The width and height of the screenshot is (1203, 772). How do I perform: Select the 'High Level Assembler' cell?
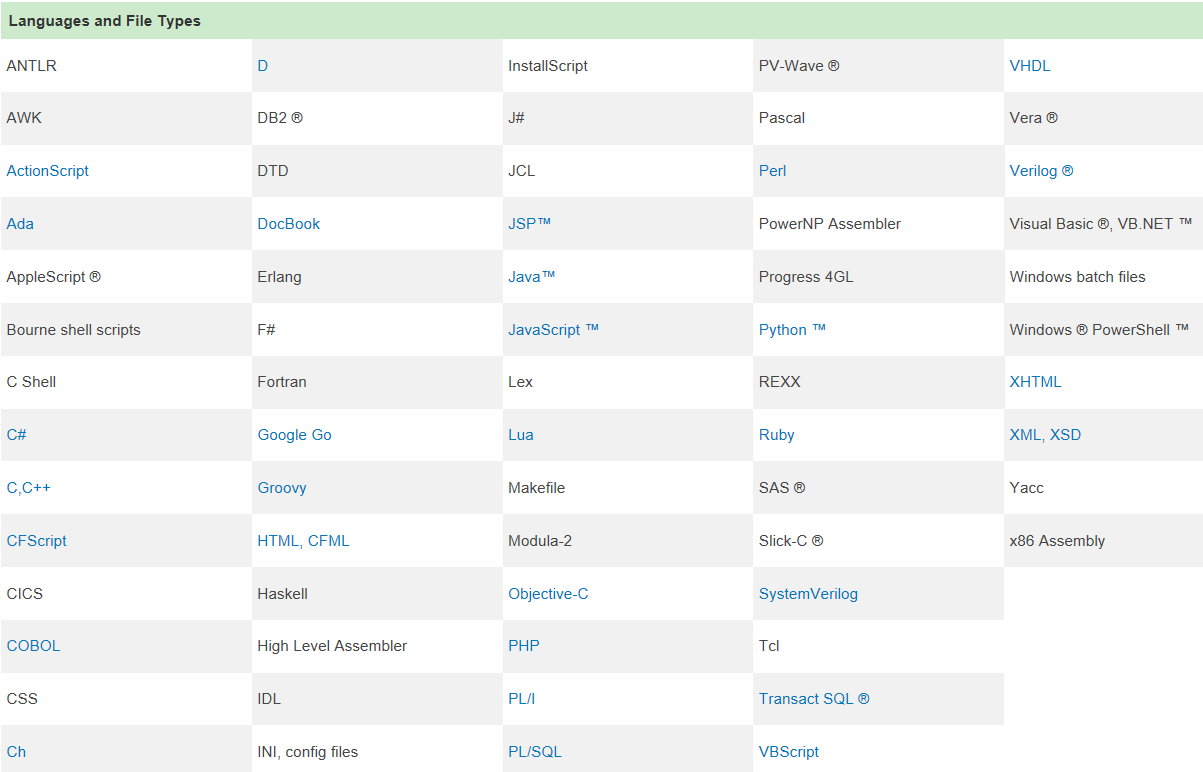click(x=377, y=646)
